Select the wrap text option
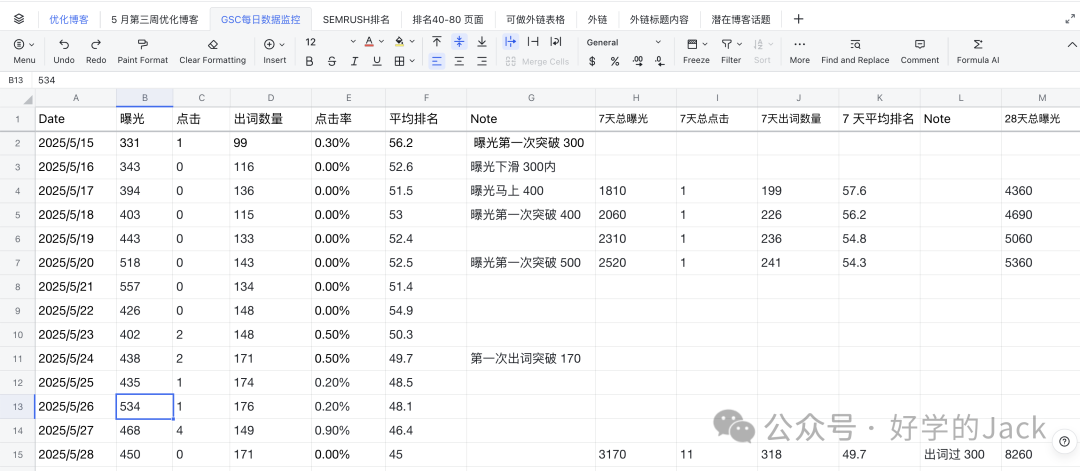This screenshot has width=1080, height=471. click(x=556, y=42)
